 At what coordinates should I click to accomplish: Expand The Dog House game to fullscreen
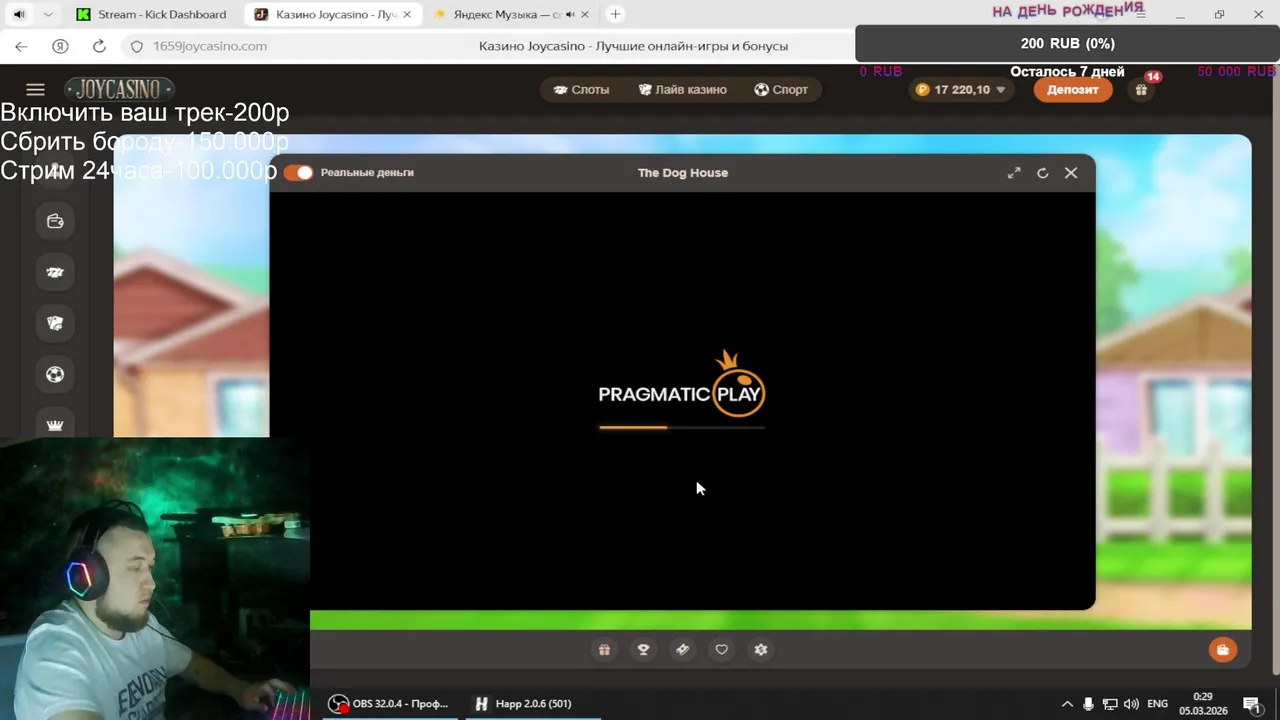(1014, 173)
